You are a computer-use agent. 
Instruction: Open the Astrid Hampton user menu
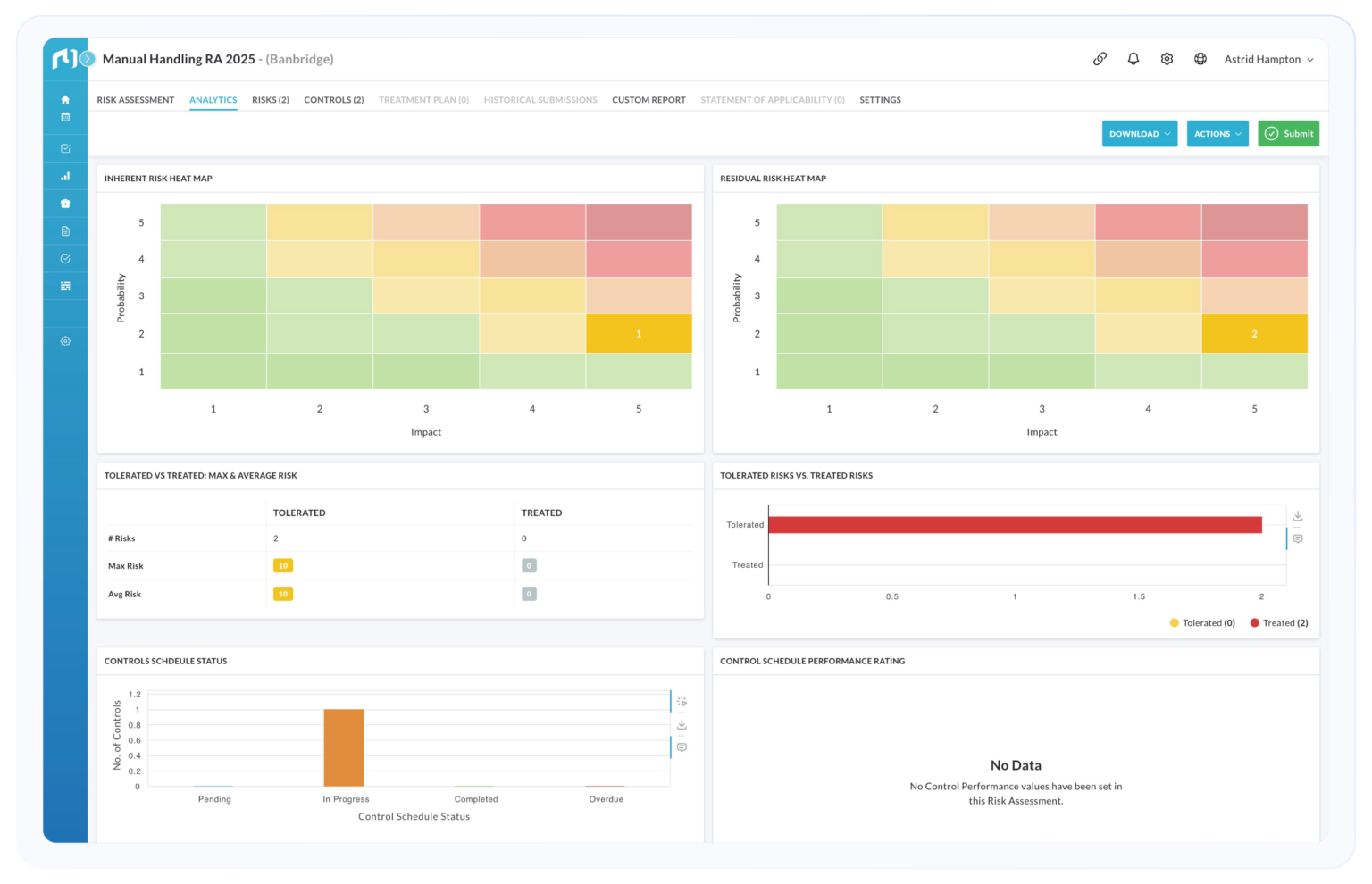1268,59
